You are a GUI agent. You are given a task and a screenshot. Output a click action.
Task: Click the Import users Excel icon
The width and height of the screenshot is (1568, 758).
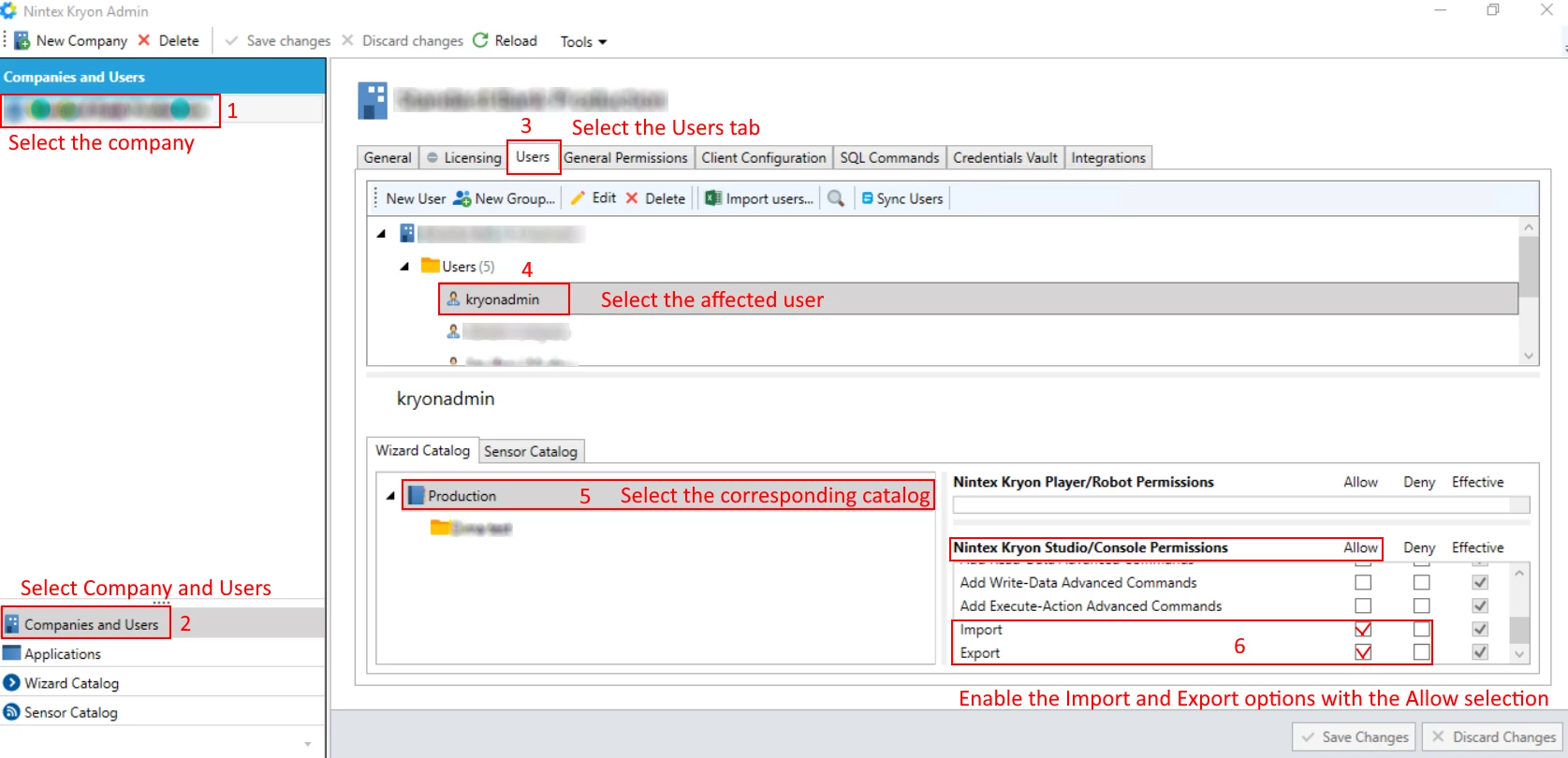(x=713, y=198)
